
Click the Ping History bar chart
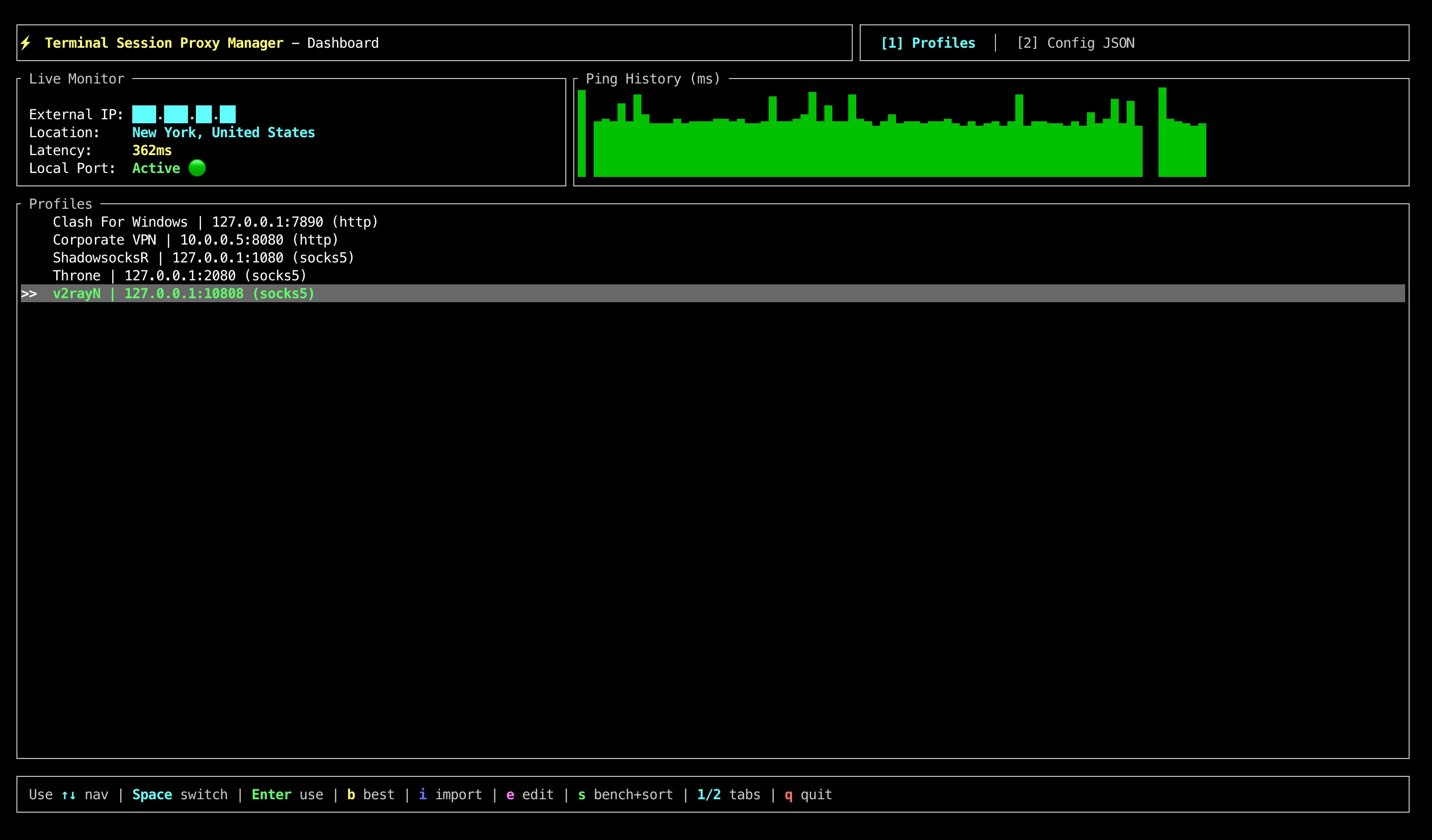click(892, 132)
